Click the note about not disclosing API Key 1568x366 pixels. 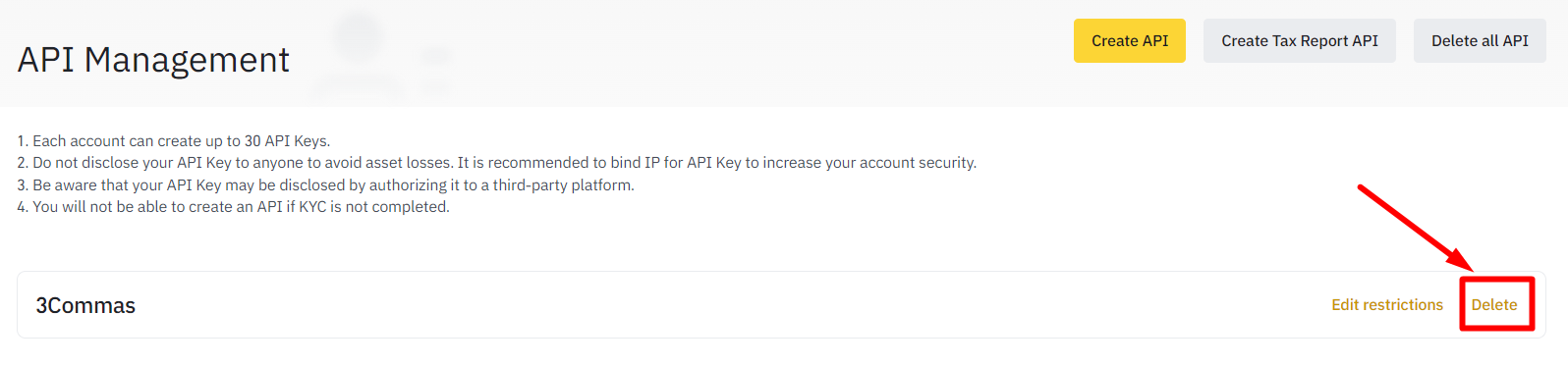[496, 163]
